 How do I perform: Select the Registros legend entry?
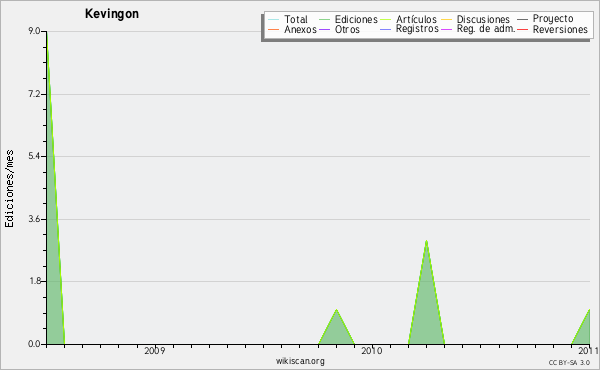(417, 29)
